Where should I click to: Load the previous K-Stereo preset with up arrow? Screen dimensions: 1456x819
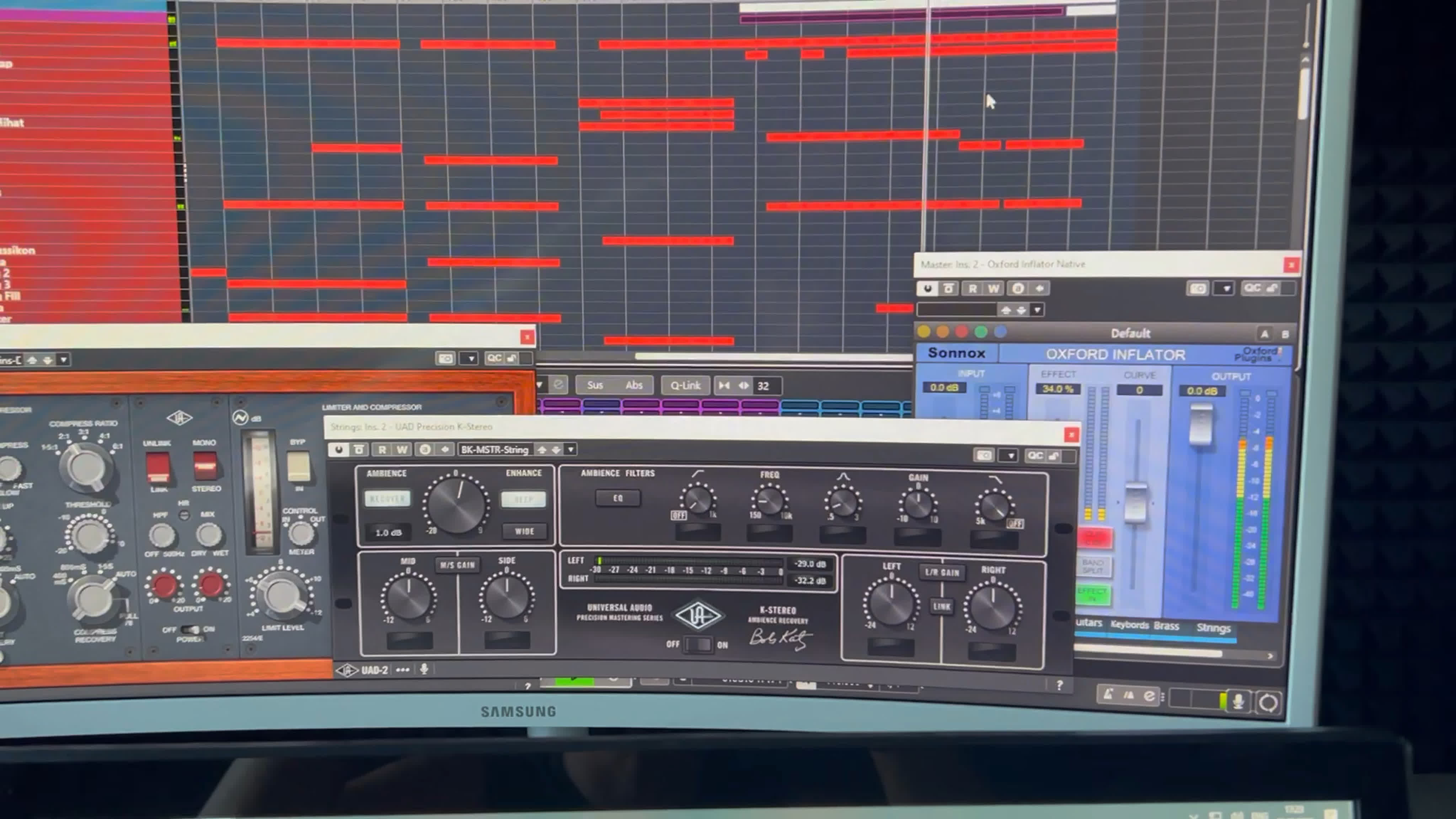pos(541,450)
